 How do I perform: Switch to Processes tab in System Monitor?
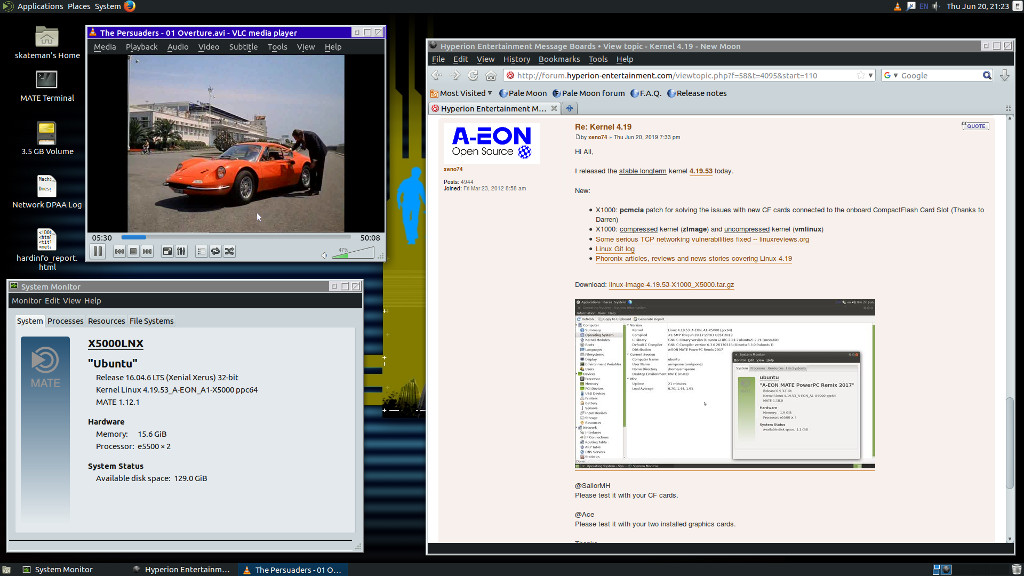click(x=65, y=321)
